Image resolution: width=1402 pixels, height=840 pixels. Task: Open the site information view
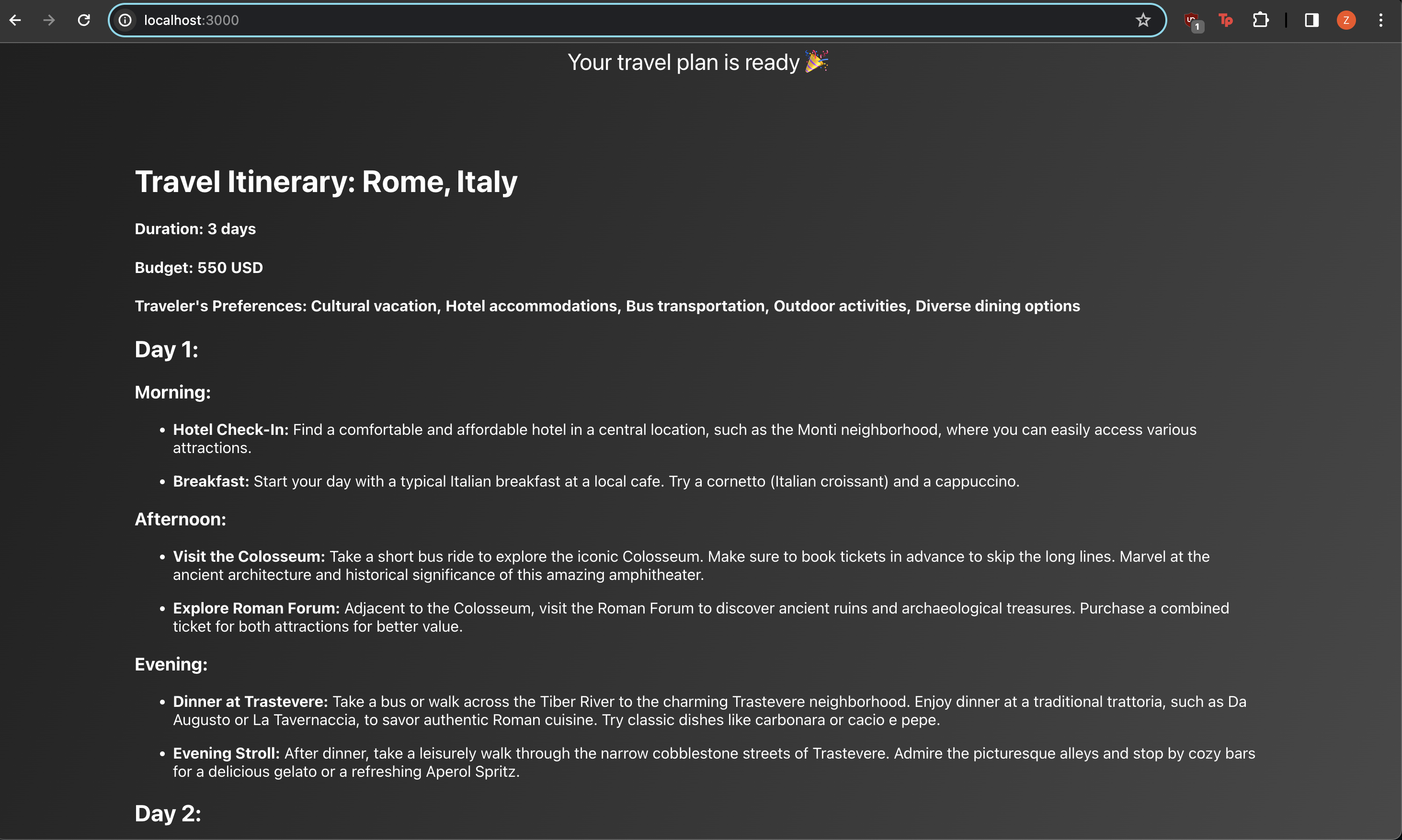tap(125, 20)
